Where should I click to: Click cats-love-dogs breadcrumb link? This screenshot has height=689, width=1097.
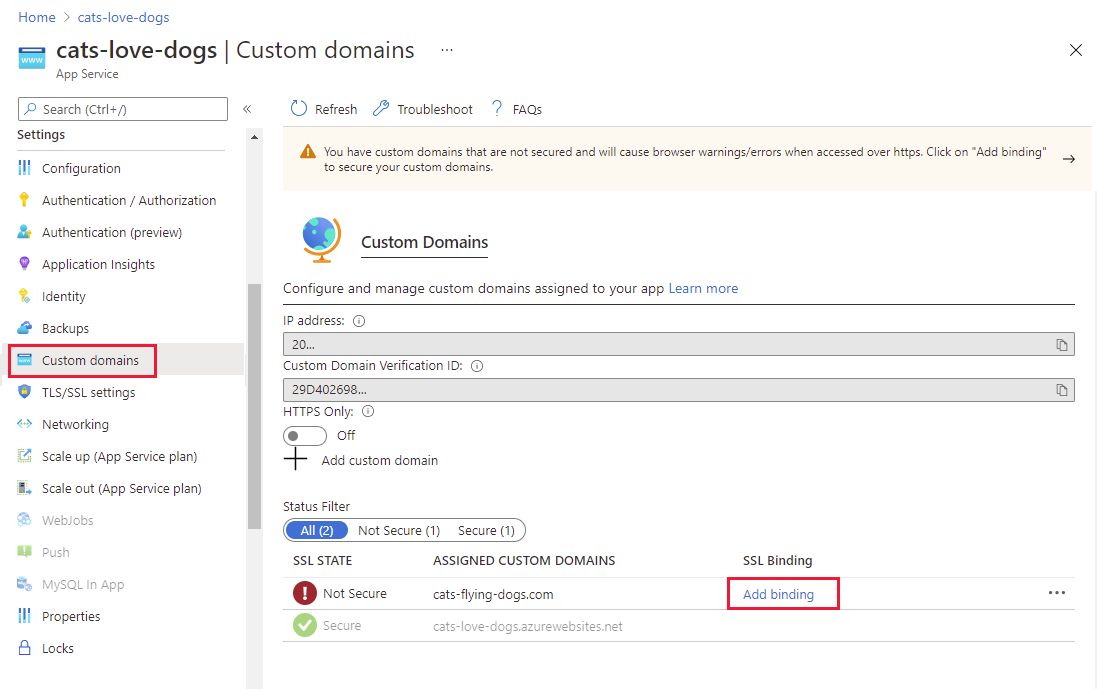(123, 17)
